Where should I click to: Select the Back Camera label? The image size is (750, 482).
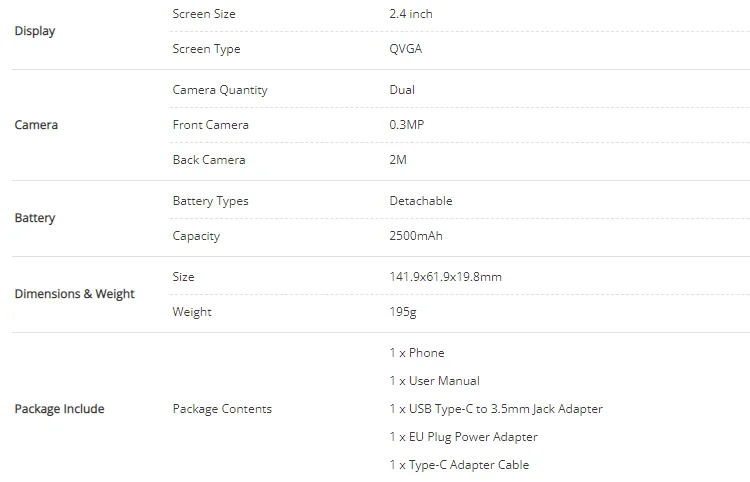pos(208,160)
